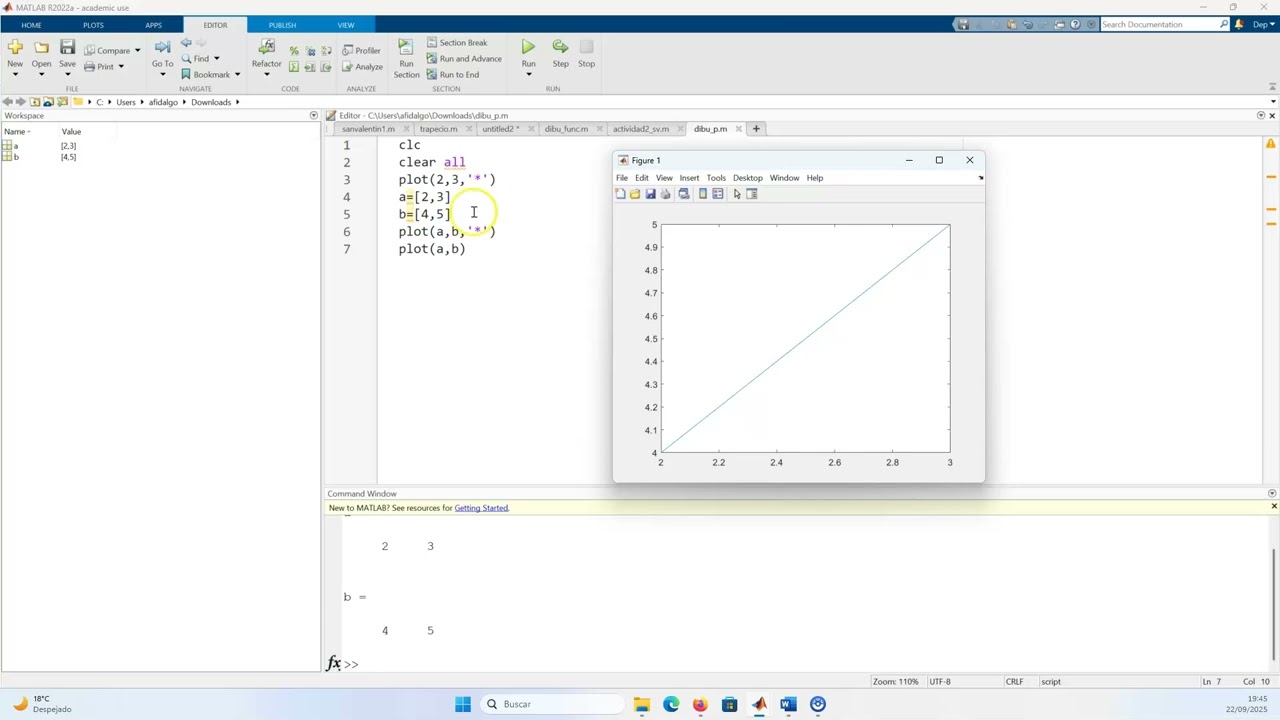Open the Compare dropdown arrow
Image resolution: width=1280 pixels, height=720 pixels.
[x=137, y=50]
